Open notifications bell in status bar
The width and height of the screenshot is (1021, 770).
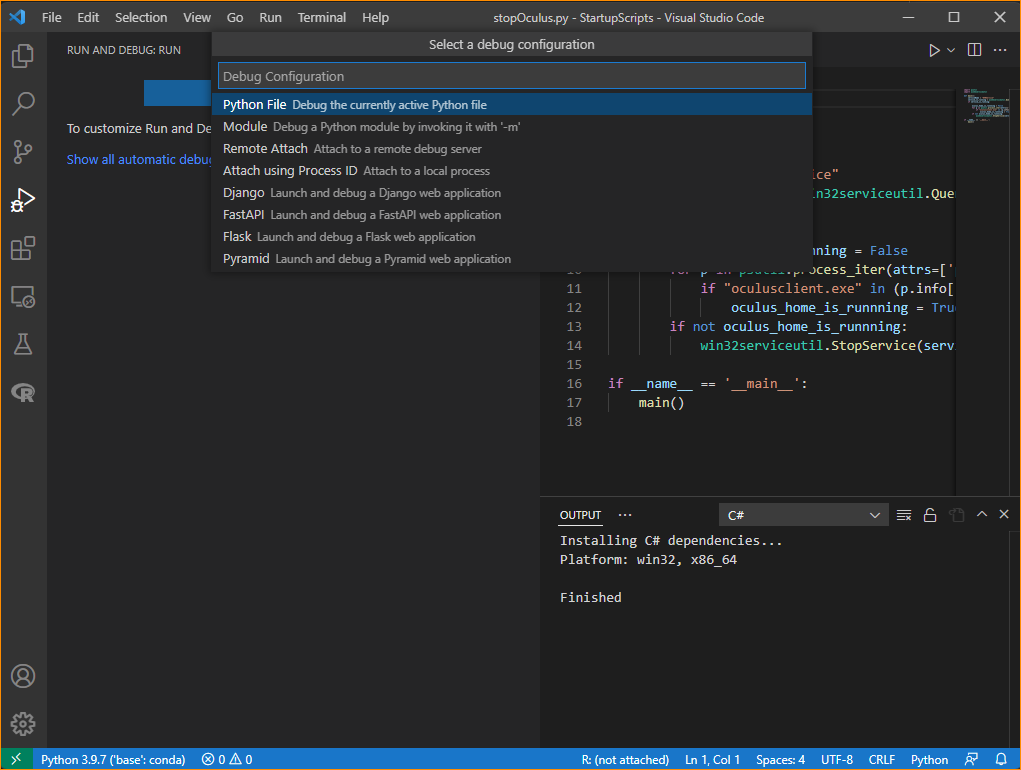(x=1001, y=760)
